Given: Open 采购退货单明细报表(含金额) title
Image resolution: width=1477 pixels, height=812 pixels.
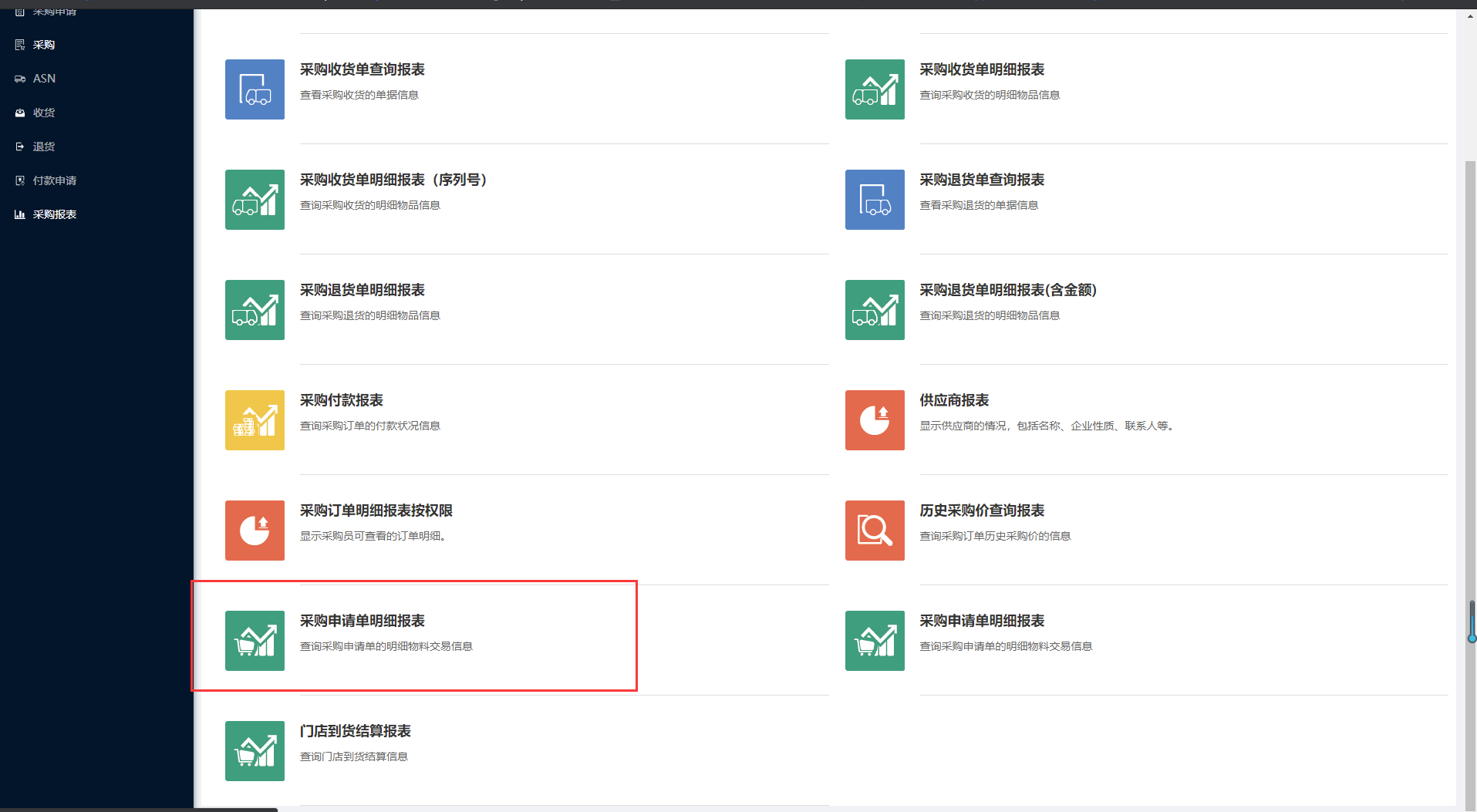Looking at the screenshot, I should pyautogui.click(x=1008, y=290).
